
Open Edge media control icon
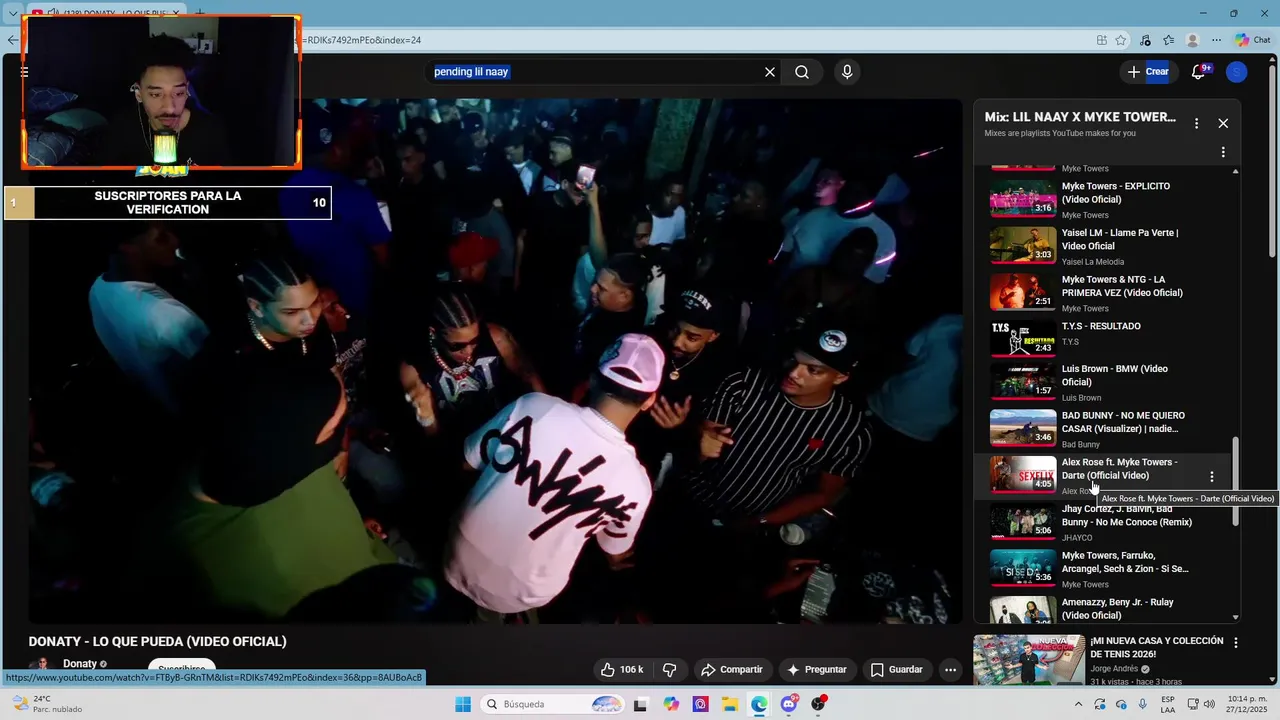point(1145,40)
